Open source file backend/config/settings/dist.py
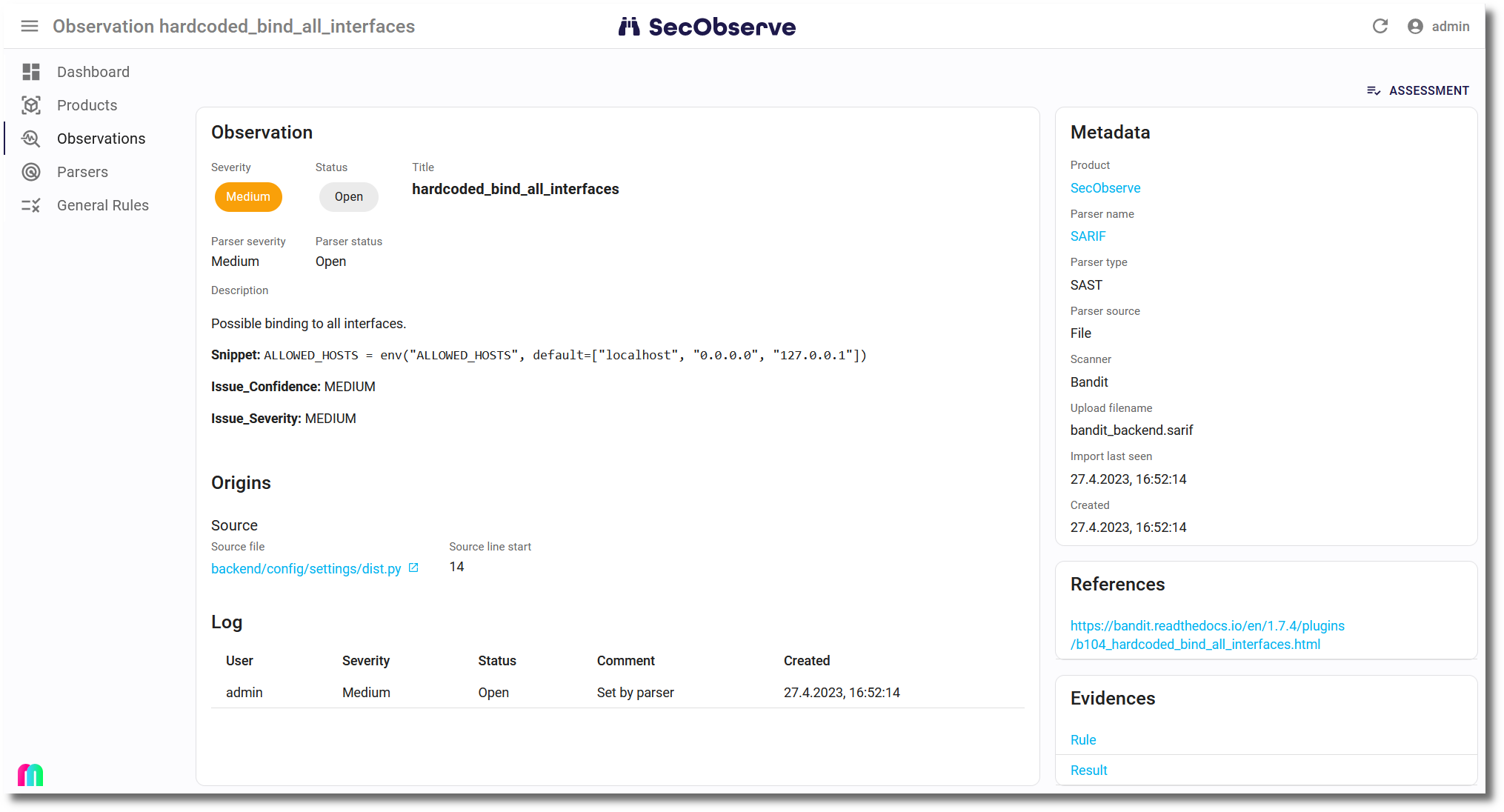This screenshot has height=812, width=1504. click(x=306, y=569)
